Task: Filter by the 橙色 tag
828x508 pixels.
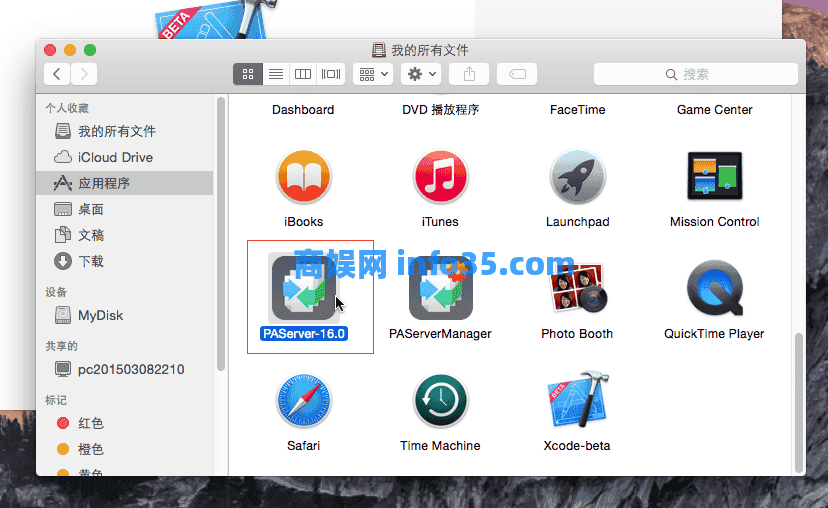Action: tap(125, 449)
